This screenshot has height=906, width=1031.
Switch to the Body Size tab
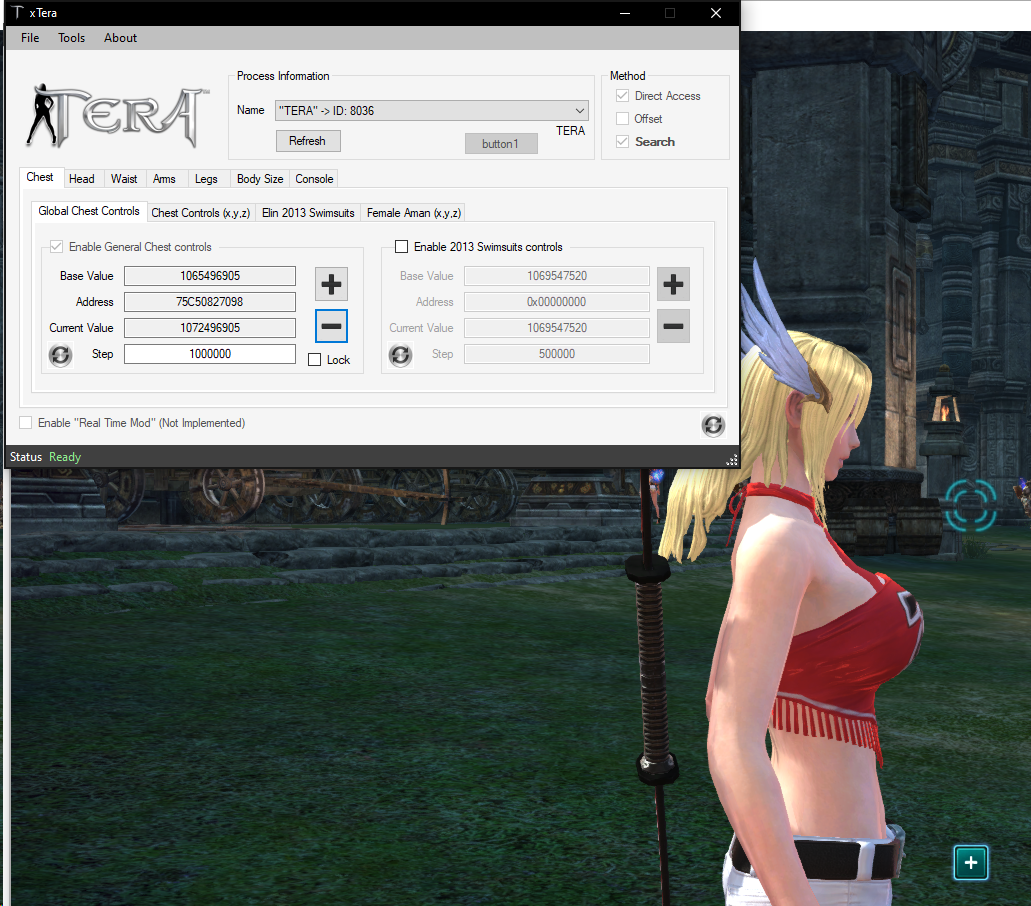[260, 179]
